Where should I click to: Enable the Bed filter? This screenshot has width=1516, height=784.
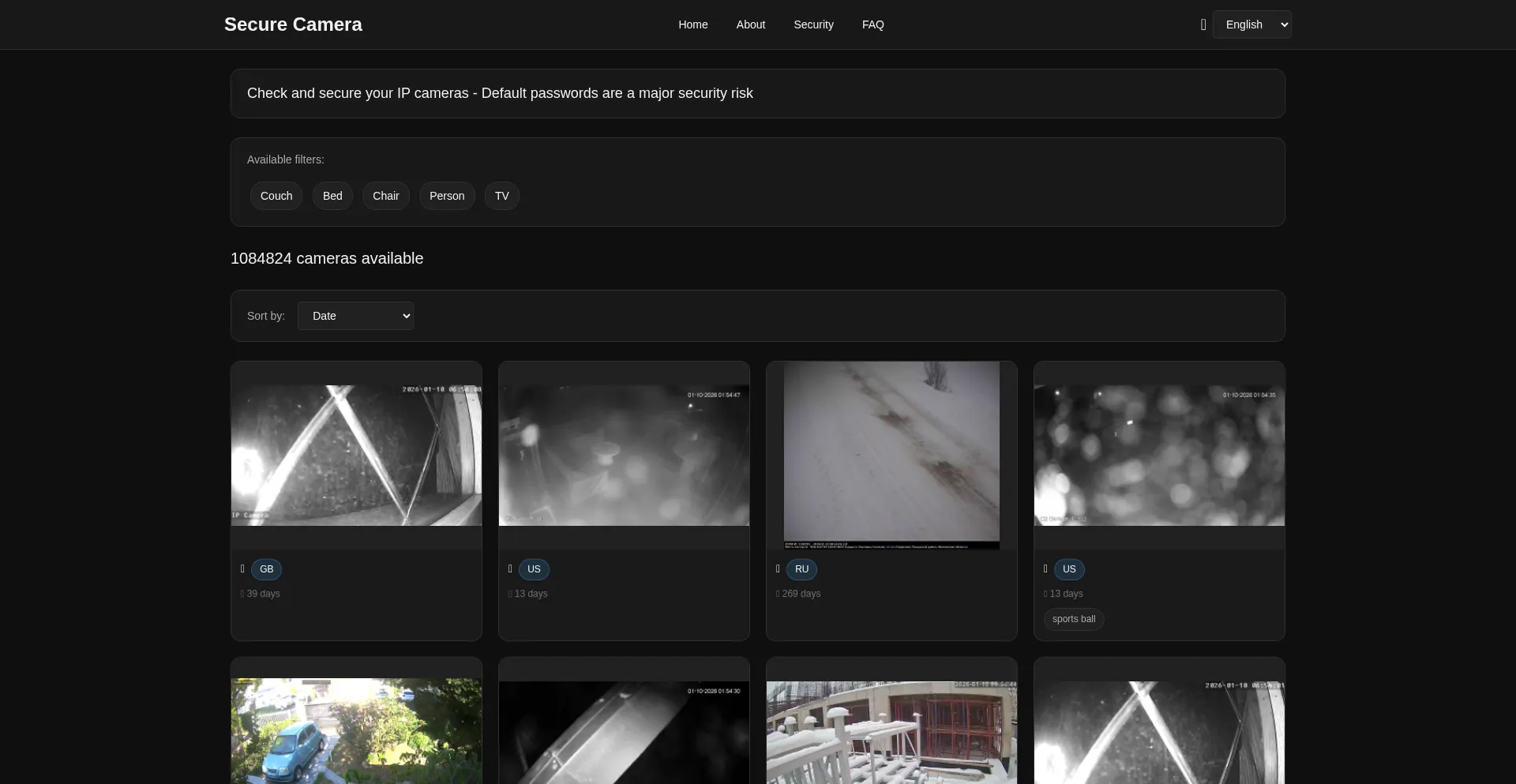(x=332, y=195)
